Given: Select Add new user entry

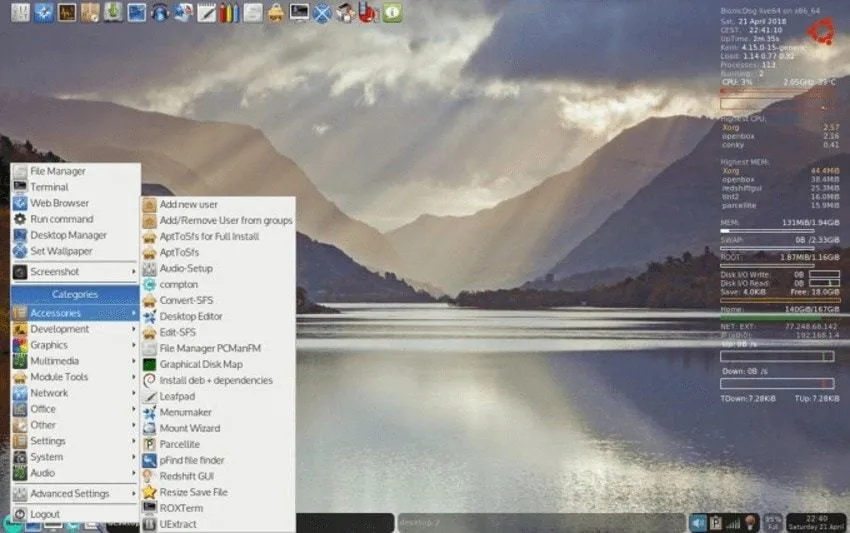Looking at the screenshot, I should 188,204.
